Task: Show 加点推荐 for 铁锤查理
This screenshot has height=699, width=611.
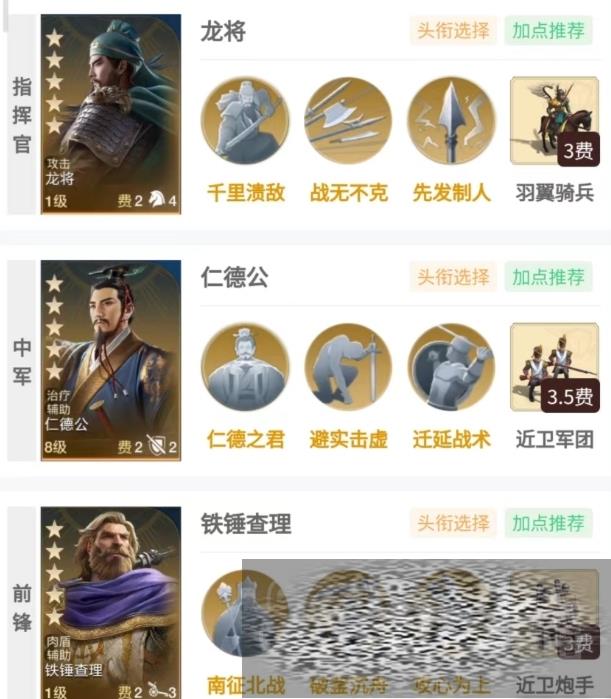Action: coord(548,523)
